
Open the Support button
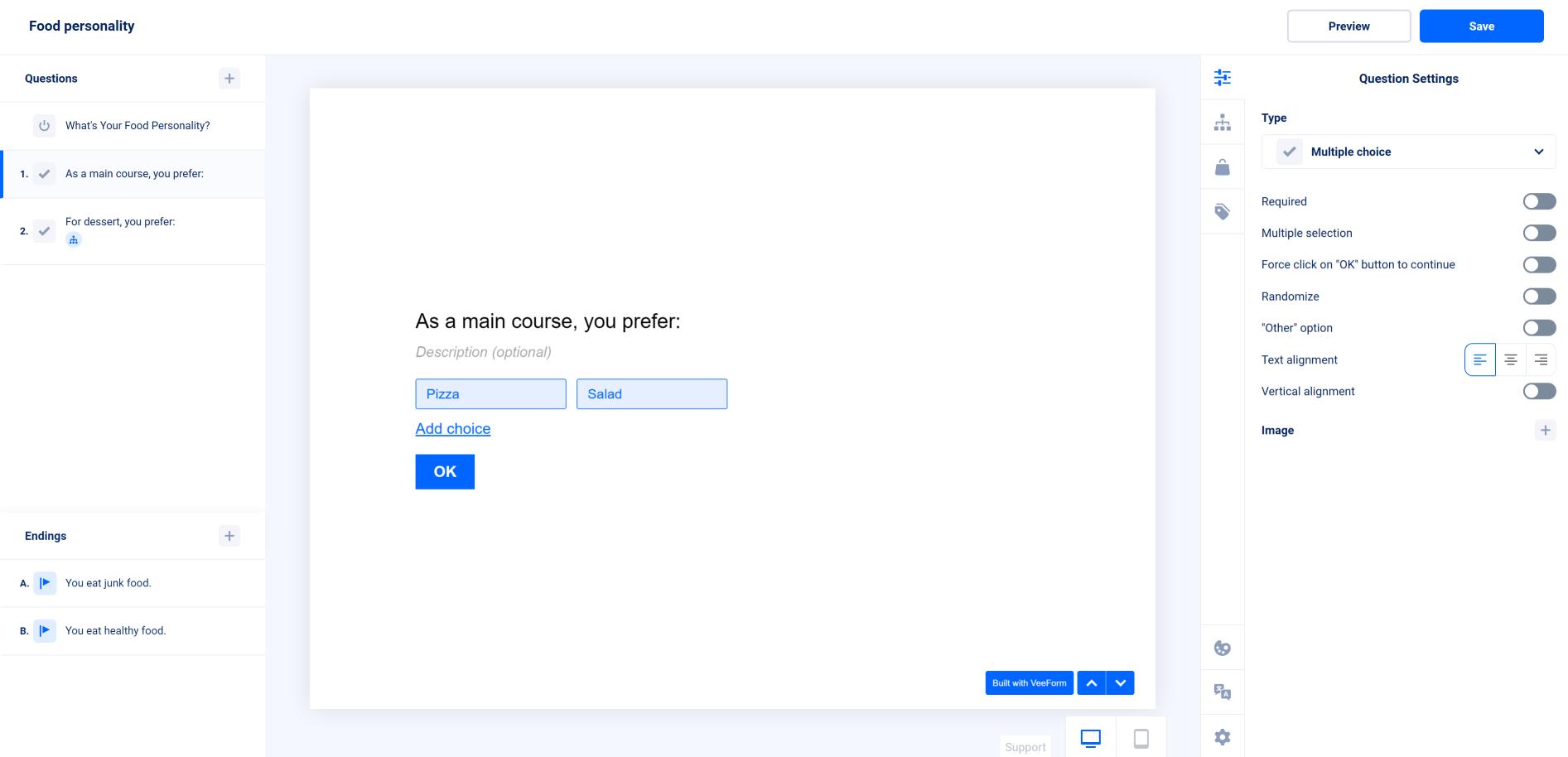[1025, 746]
